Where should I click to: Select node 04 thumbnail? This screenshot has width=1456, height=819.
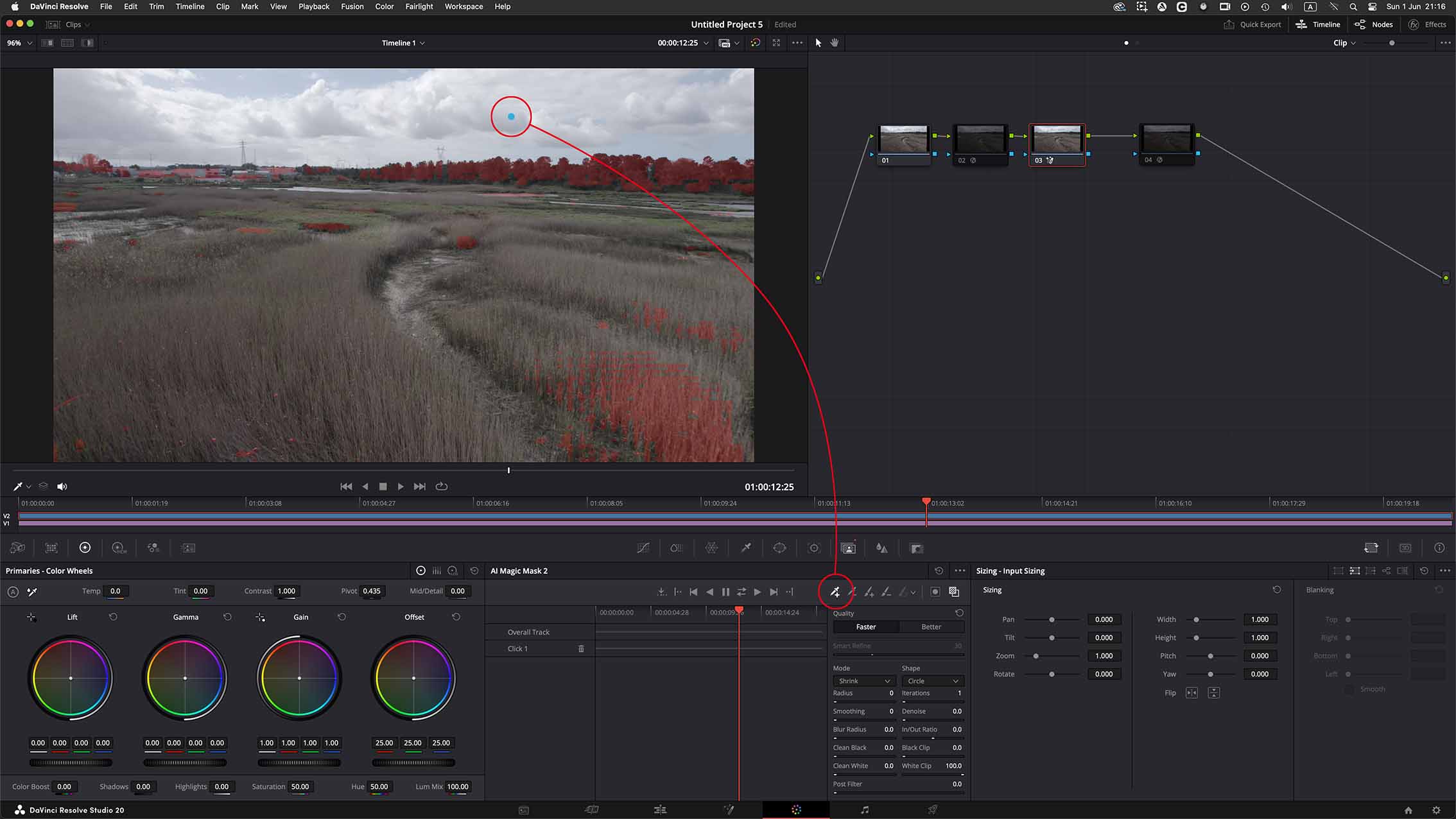pyautogui.click(x=1166, y=139)
